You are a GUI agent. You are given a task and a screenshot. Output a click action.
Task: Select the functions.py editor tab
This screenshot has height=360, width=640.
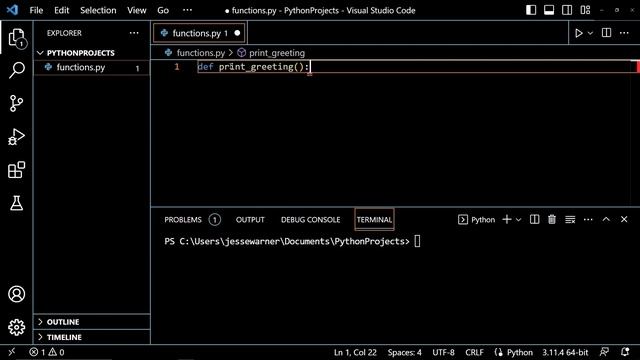(199, 33)
